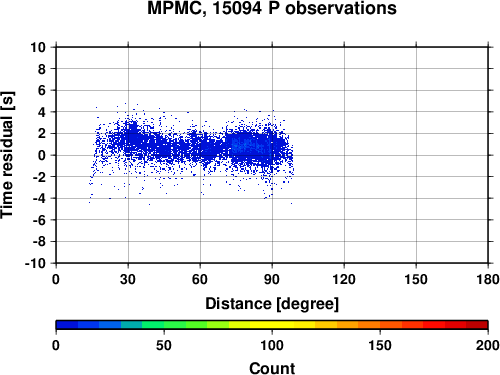Click the 0 tick on residual axis
The image size is (500, 375).
point(42,155)
